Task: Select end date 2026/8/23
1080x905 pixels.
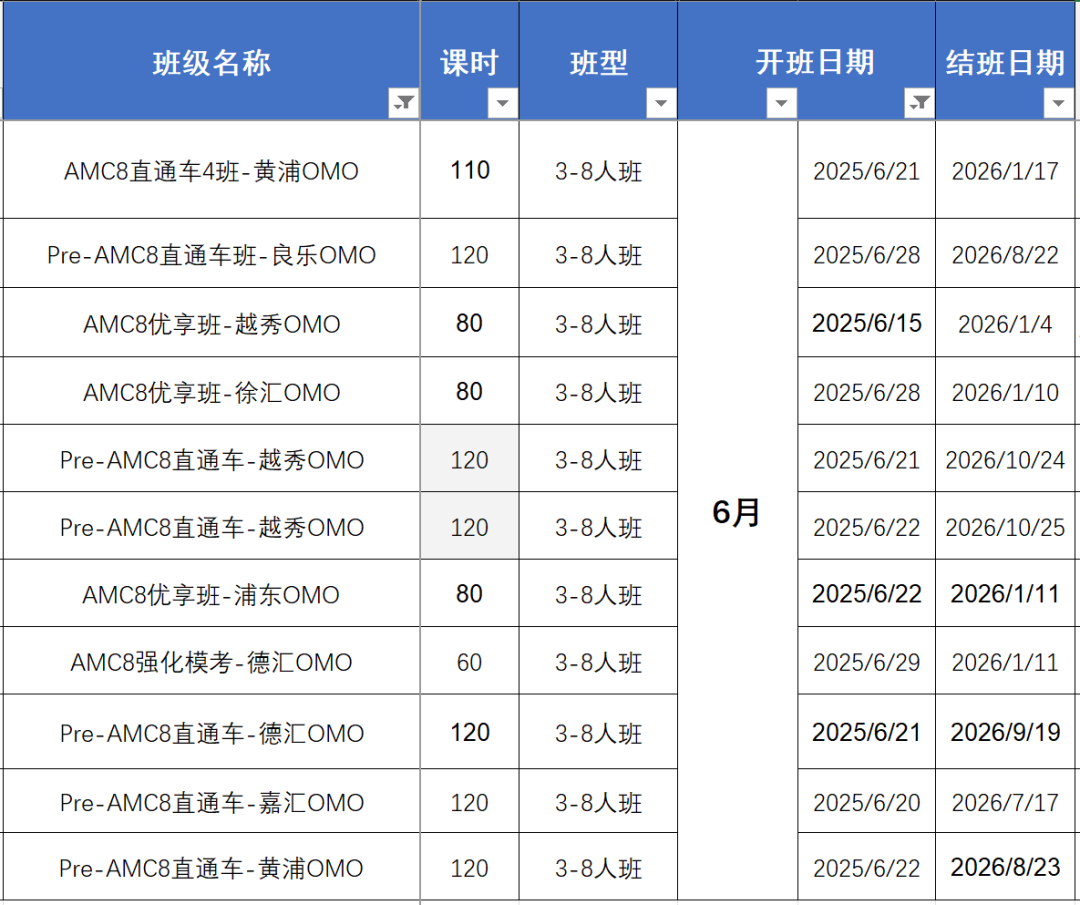Action: point(1005,867)
